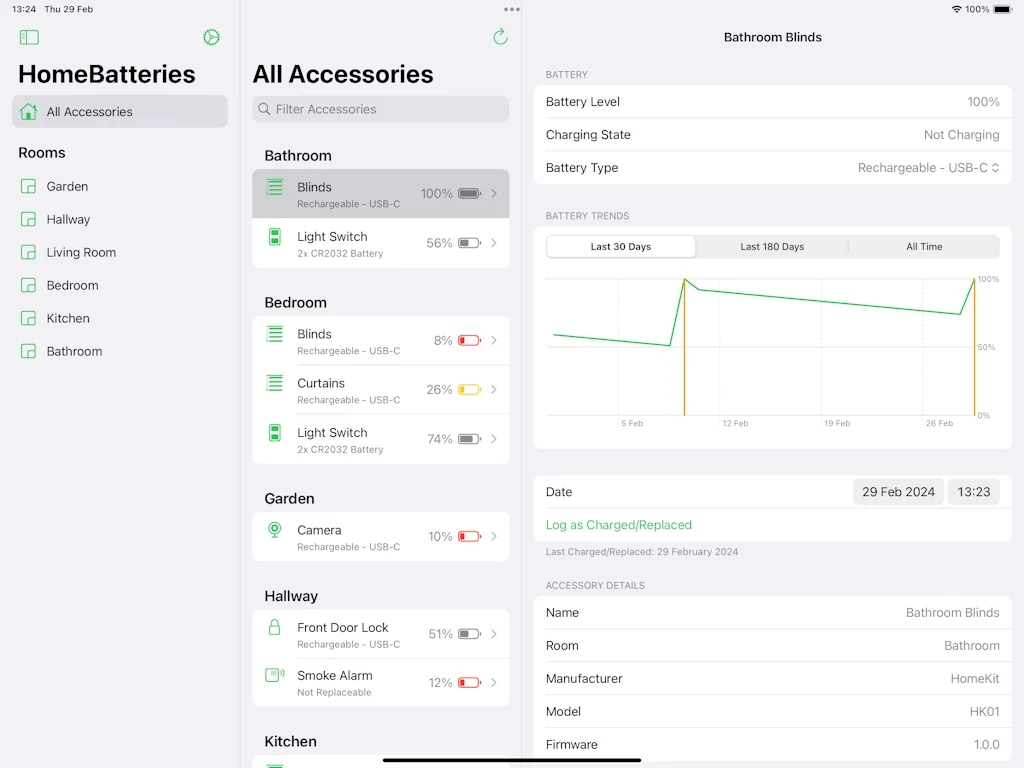Viewport: 1024px width, 768px height.
Task: Click the Battery Level 100% value
Action: [983, 102]
